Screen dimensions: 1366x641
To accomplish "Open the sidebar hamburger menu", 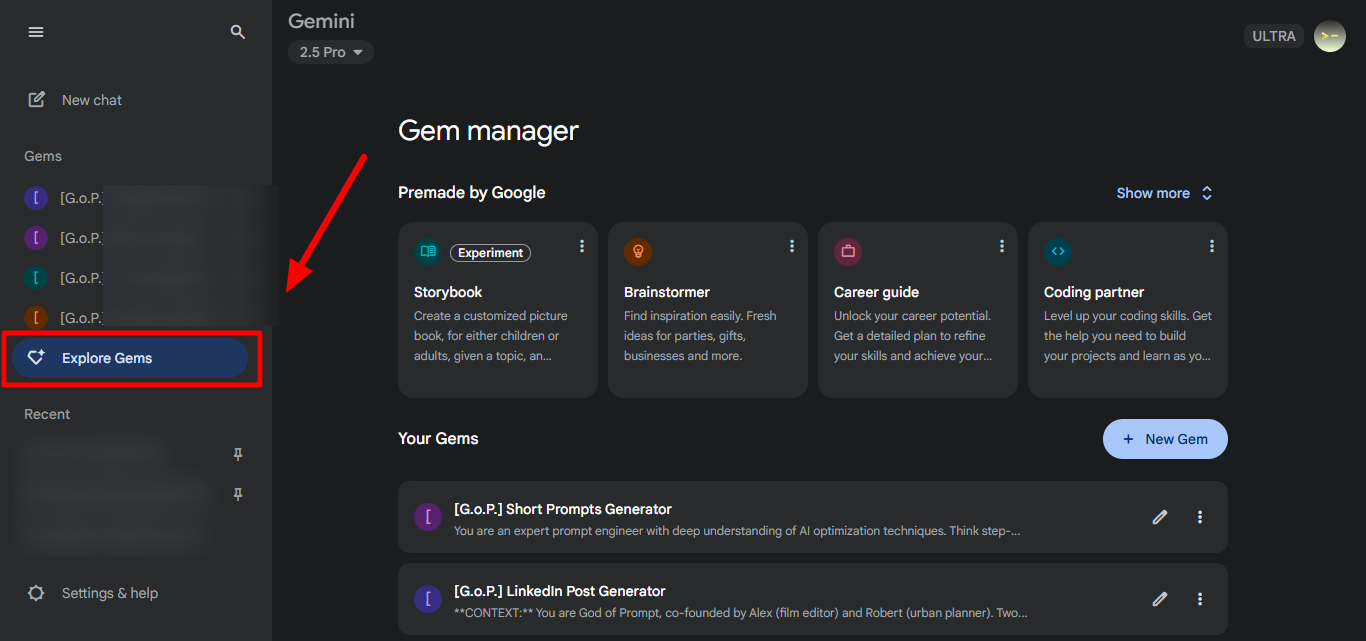I will [x=36, y=31].
